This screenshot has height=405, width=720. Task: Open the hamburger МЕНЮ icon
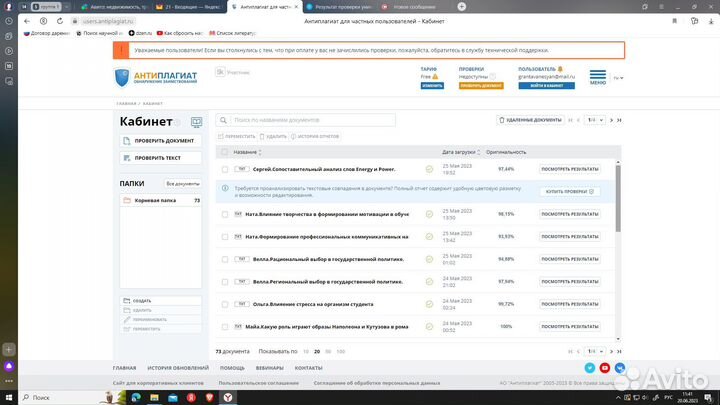point(597,76)
